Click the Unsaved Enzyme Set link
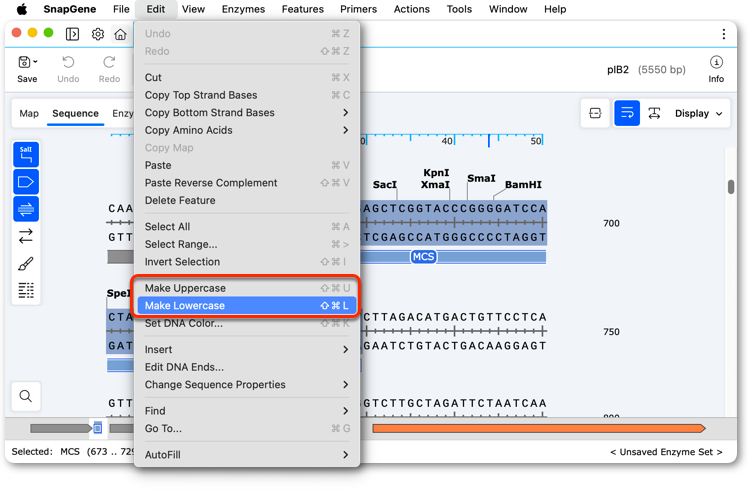Image resolution: width=748 pixels, height=500 pixels. tap(666, 452)
